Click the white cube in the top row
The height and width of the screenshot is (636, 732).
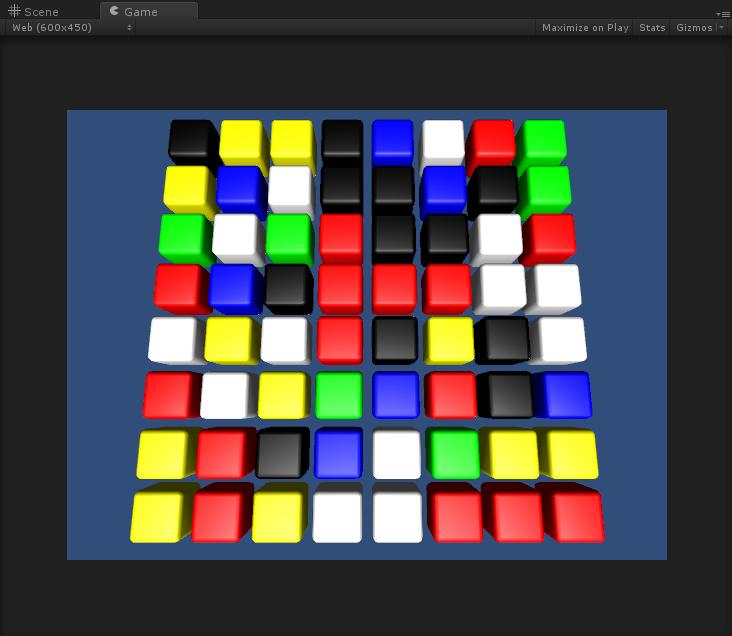(x=442, y=140)
